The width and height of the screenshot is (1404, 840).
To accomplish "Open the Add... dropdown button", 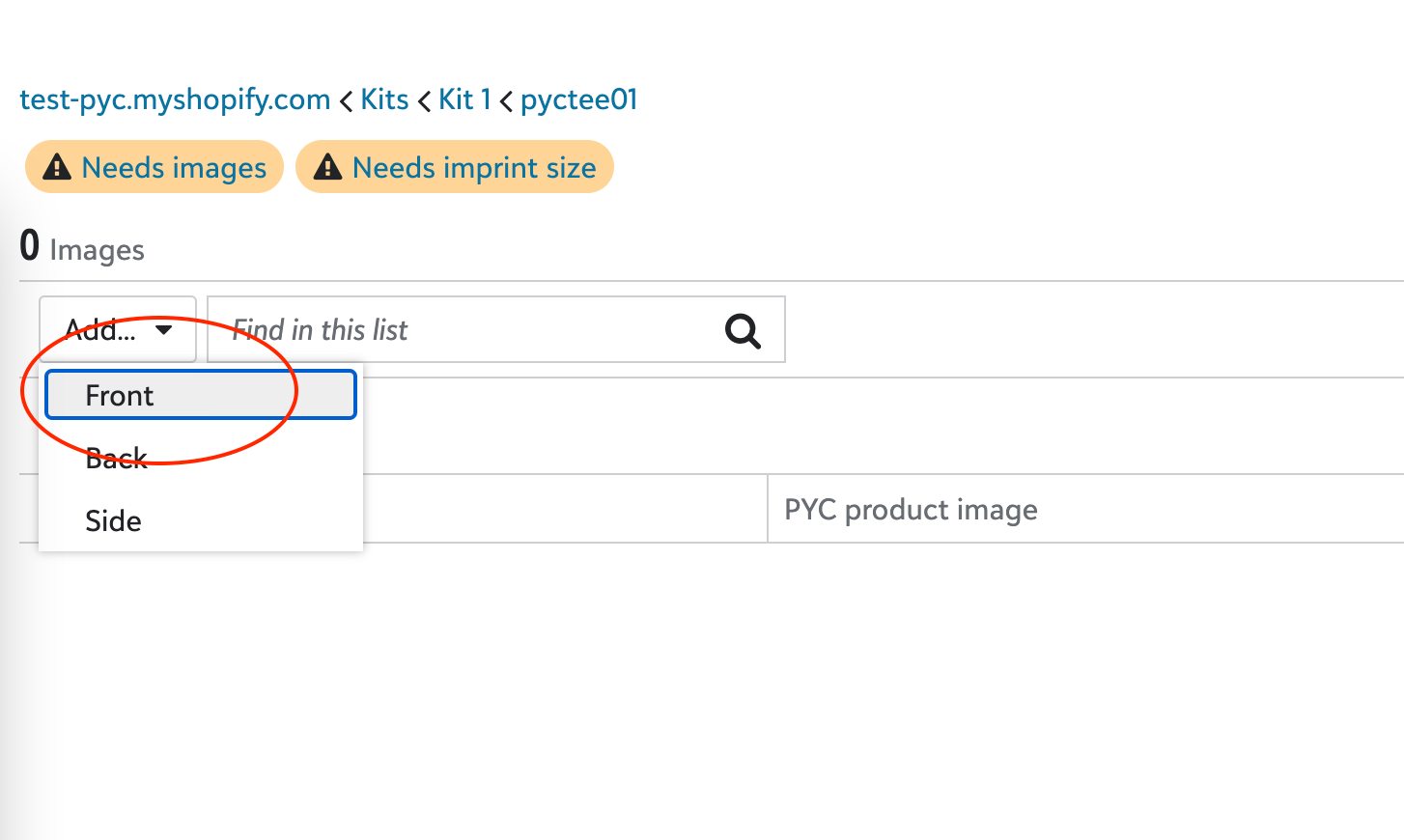I will [118, 329].
